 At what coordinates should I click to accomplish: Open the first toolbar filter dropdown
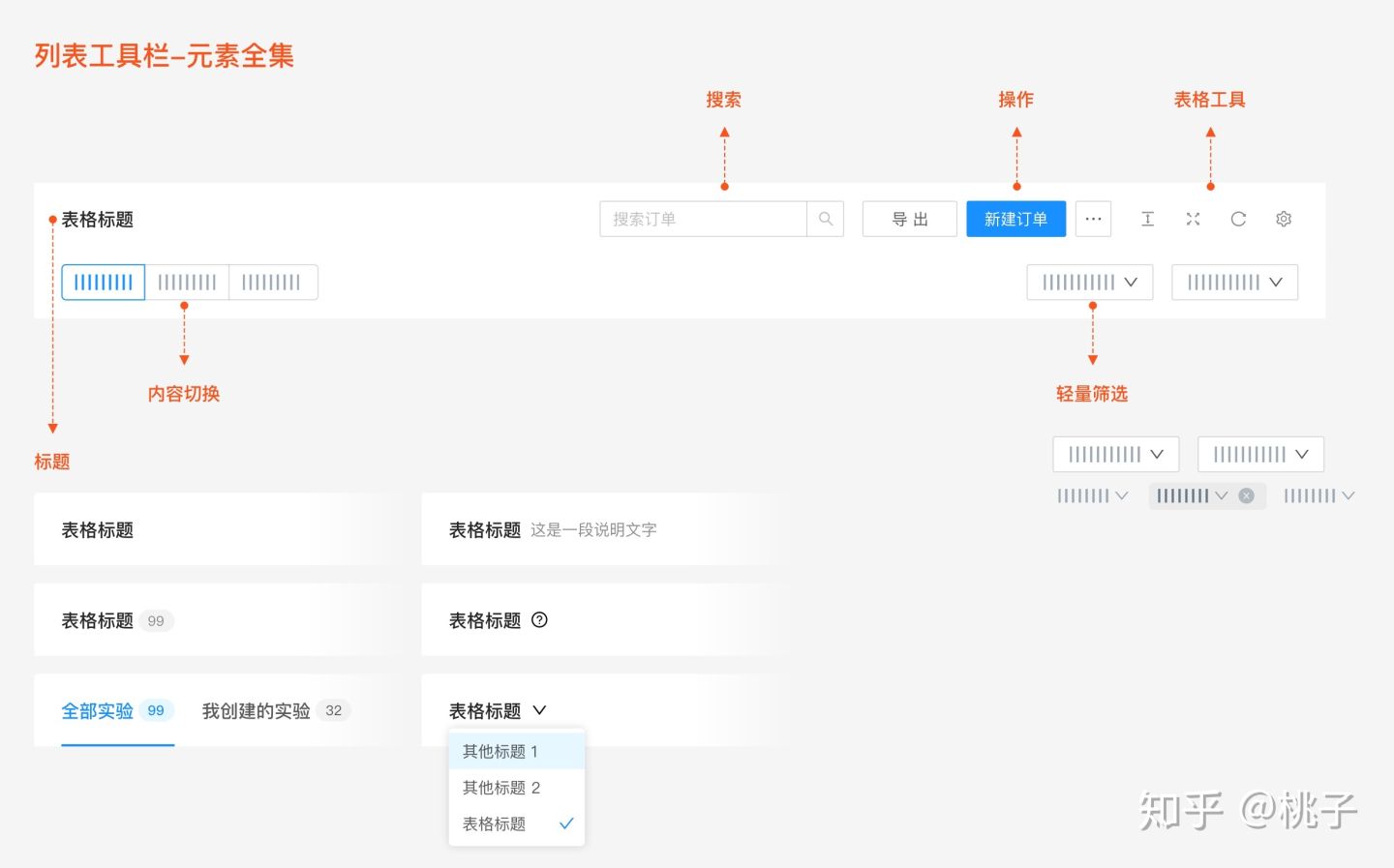click(1089, 283)
